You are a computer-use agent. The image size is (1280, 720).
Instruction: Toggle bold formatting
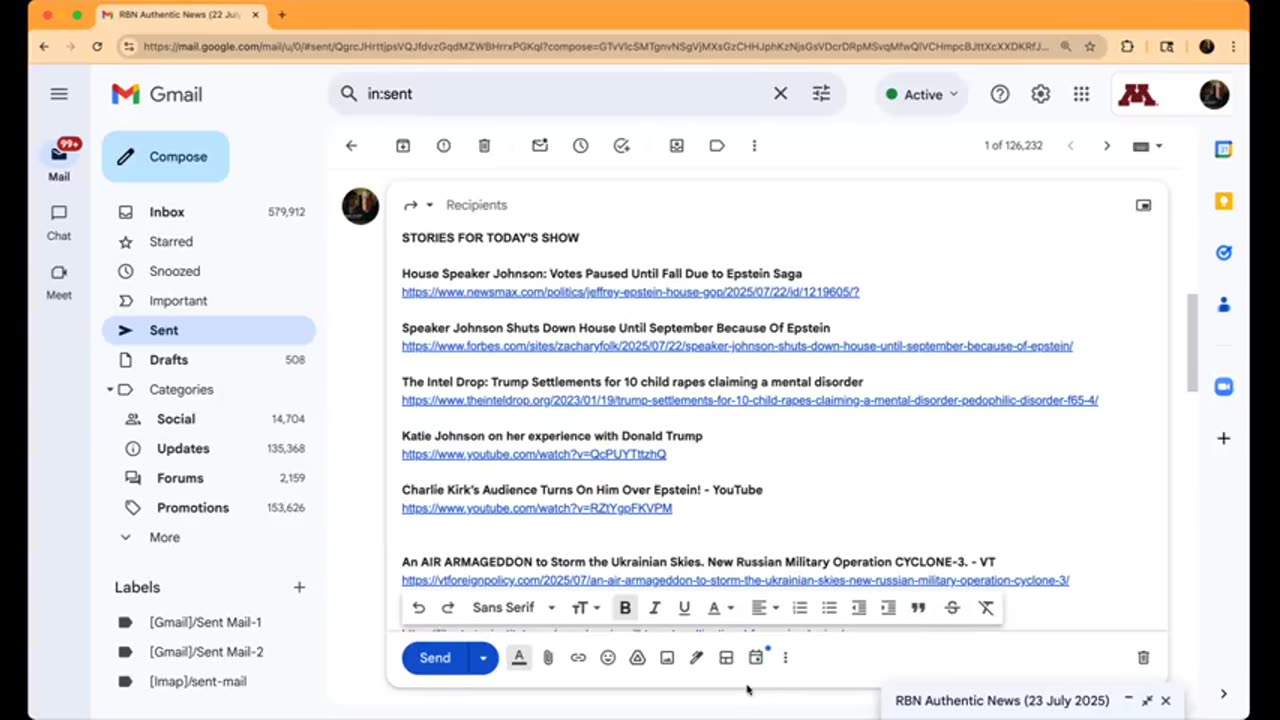[625, 608]
